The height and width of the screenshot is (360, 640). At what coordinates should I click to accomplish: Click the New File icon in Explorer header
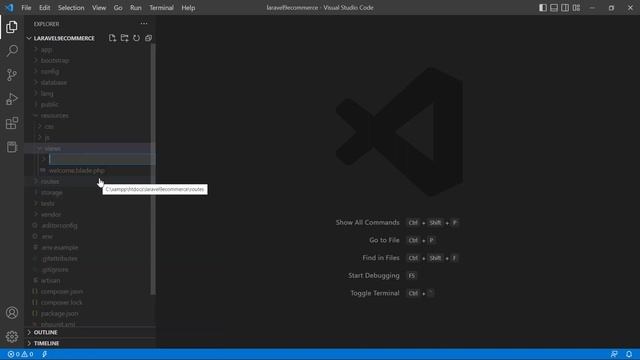(x=112, y=38)
